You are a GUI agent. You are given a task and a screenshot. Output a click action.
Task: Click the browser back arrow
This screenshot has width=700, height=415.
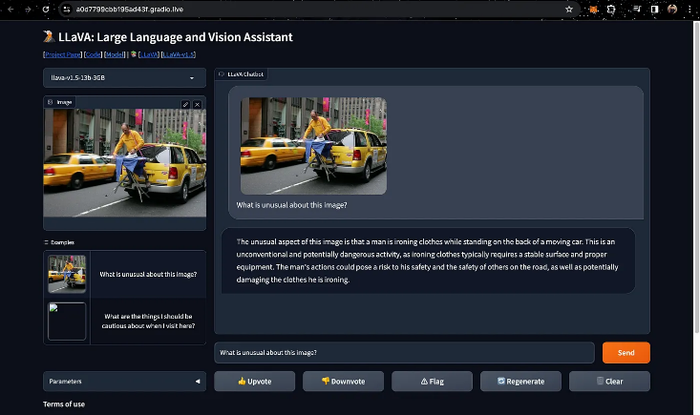tap(11, 9)
